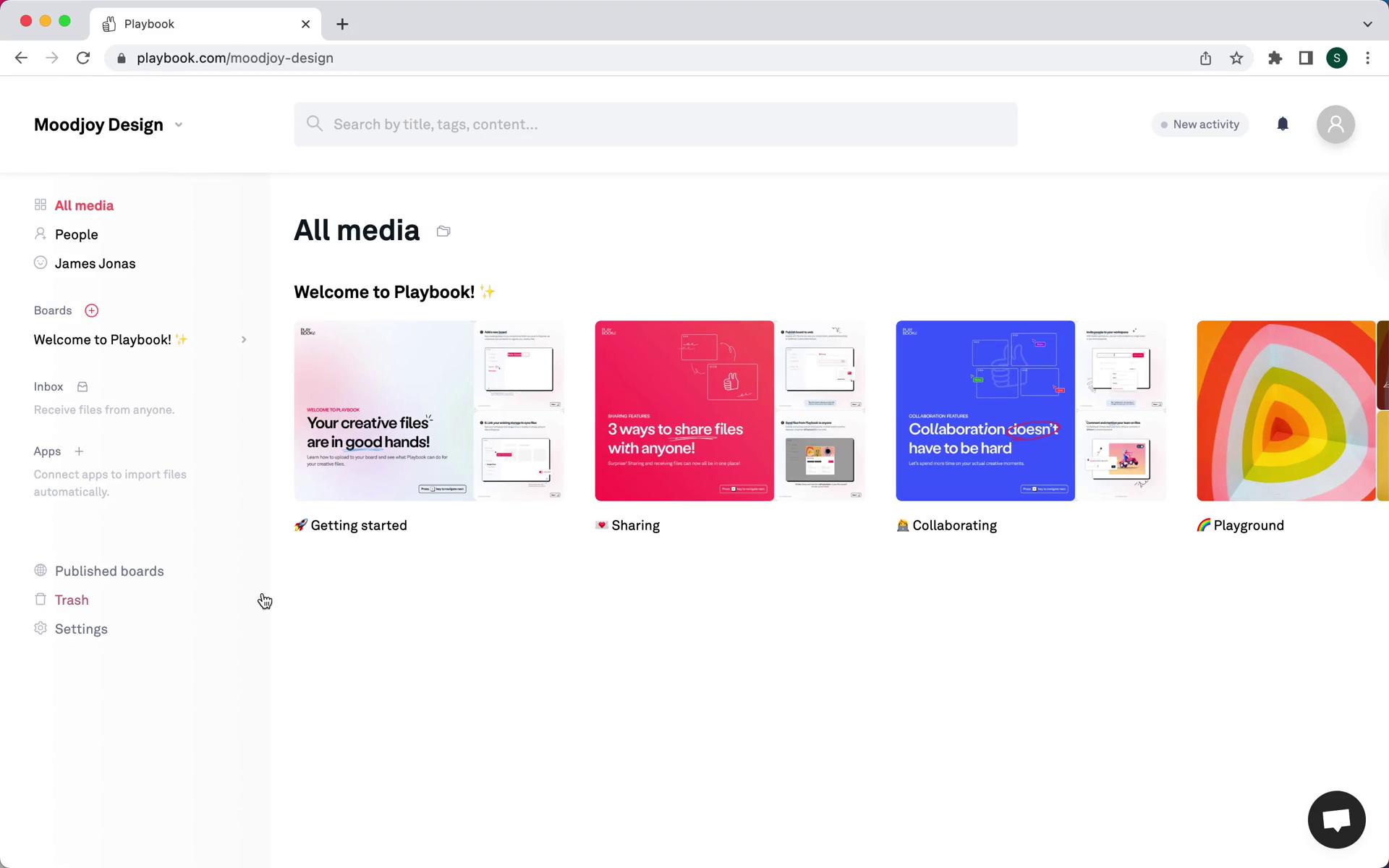Open the Settings gear icon
The image size is (1389, 868).
pos(40,628)
